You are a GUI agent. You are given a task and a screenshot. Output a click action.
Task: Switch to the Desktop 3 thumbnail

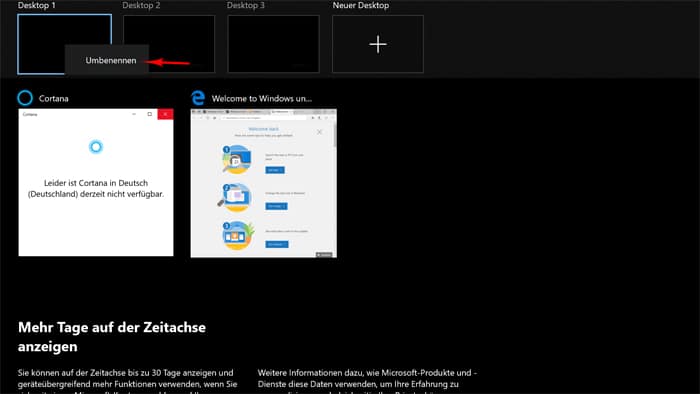(x=273, y=44)
